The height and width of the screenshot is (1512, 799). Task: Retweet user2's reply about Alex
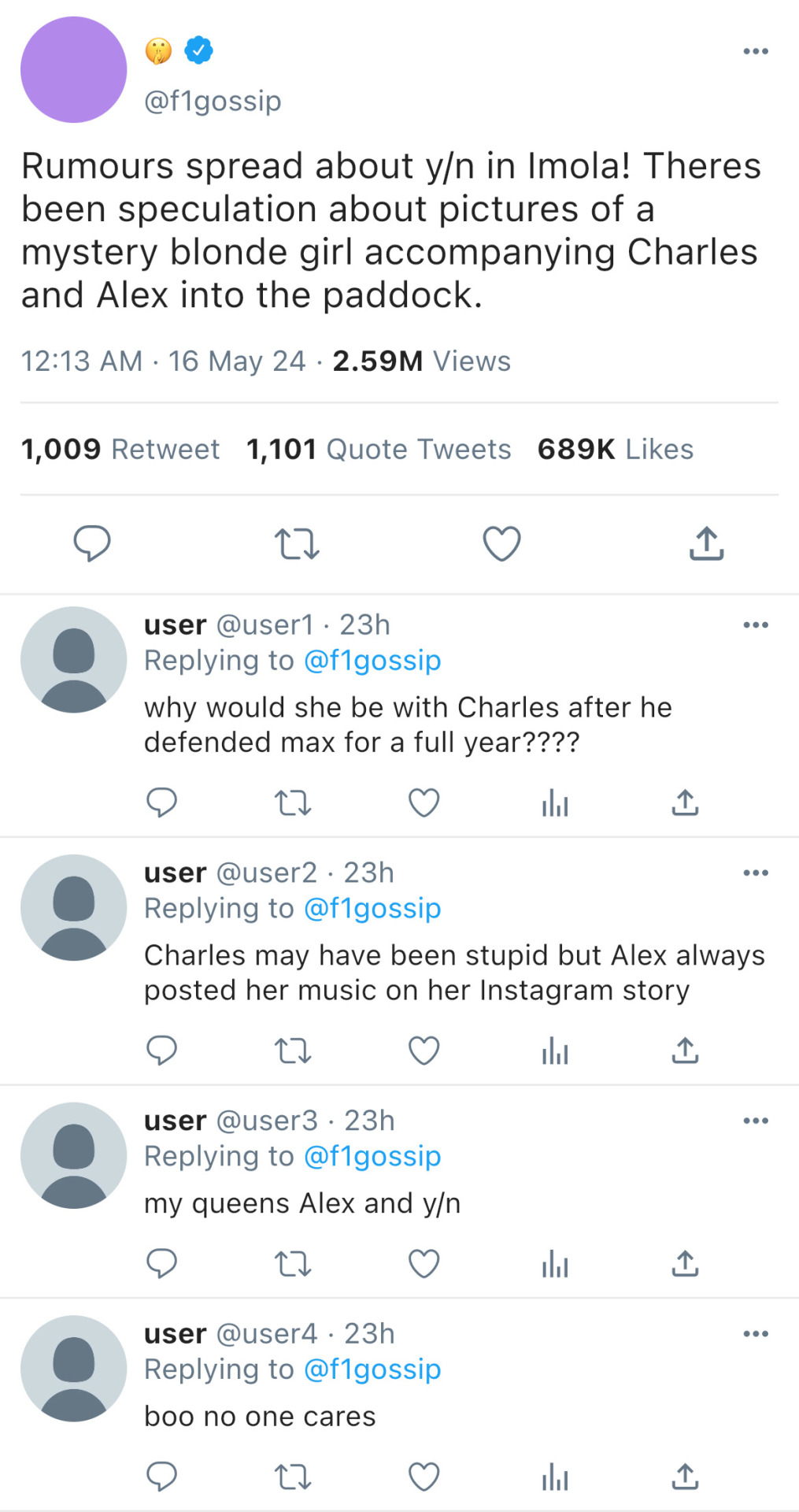click(x=293, y=1051)
